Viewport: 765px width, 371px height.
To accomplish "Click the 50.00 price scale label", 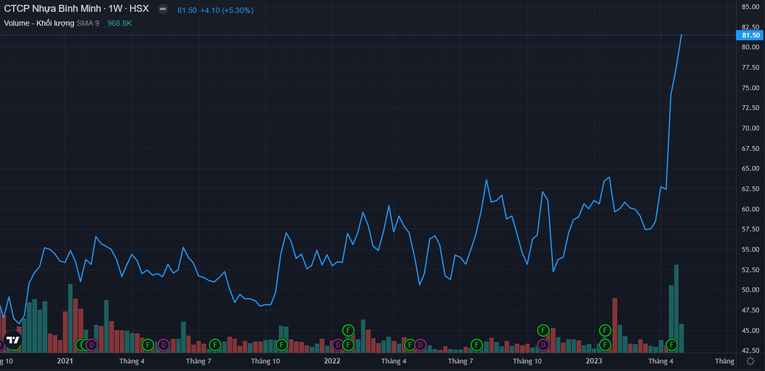I will click(x=750, y=289).
